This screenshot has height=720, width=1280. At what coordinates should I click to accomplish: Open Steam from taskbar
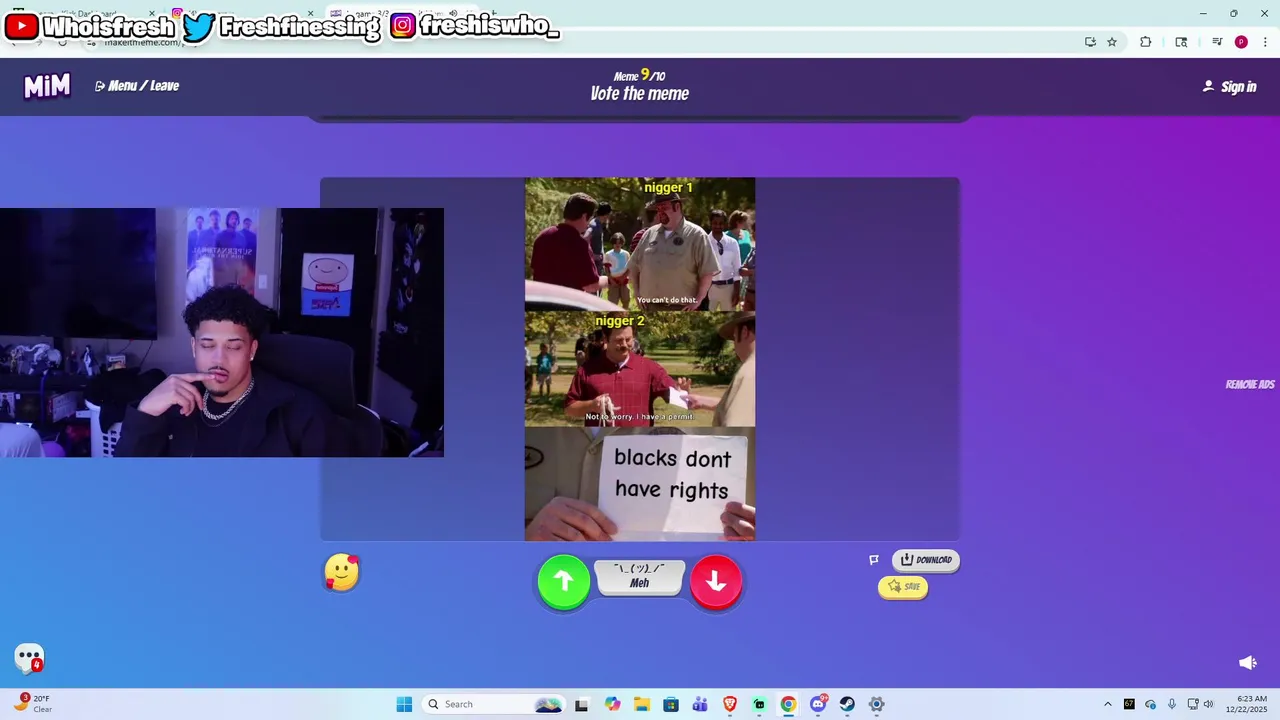(x=847, y=704)
